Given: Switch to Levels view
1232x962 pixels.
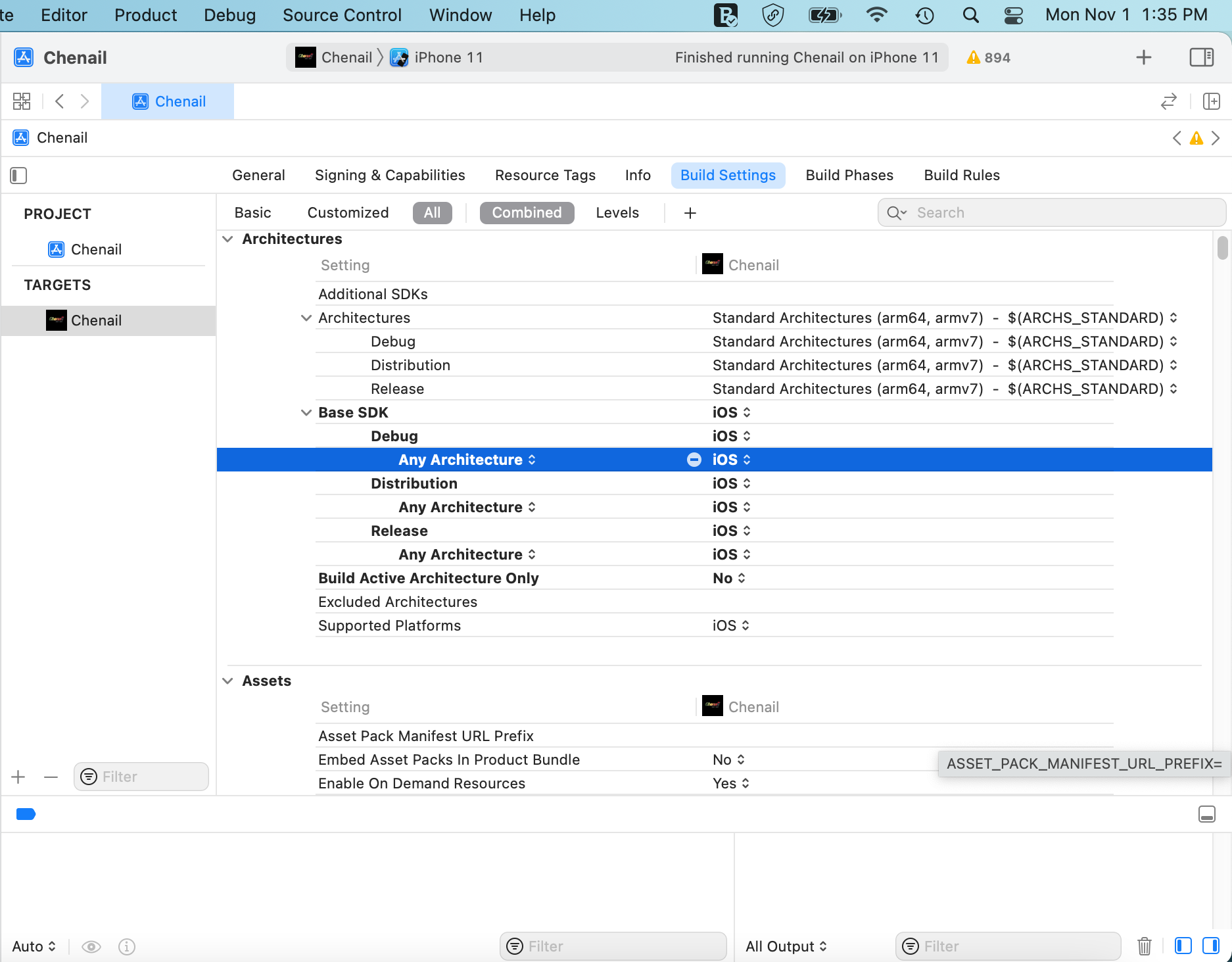Looking at the screenshot, I should pos(617,212).
